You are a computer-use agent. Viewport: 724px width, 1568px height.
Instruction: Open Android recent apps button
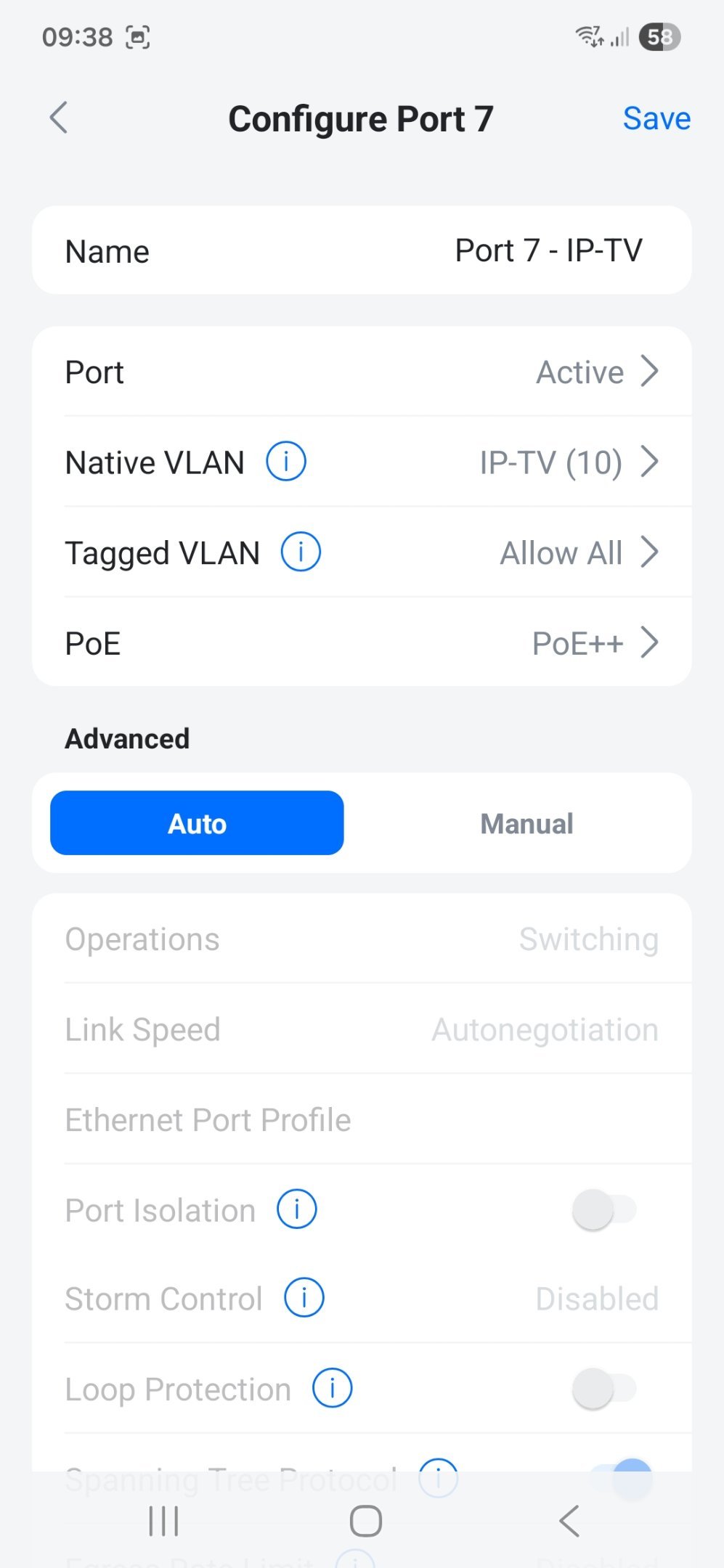pyautogui.click(x=163, y=1521)
